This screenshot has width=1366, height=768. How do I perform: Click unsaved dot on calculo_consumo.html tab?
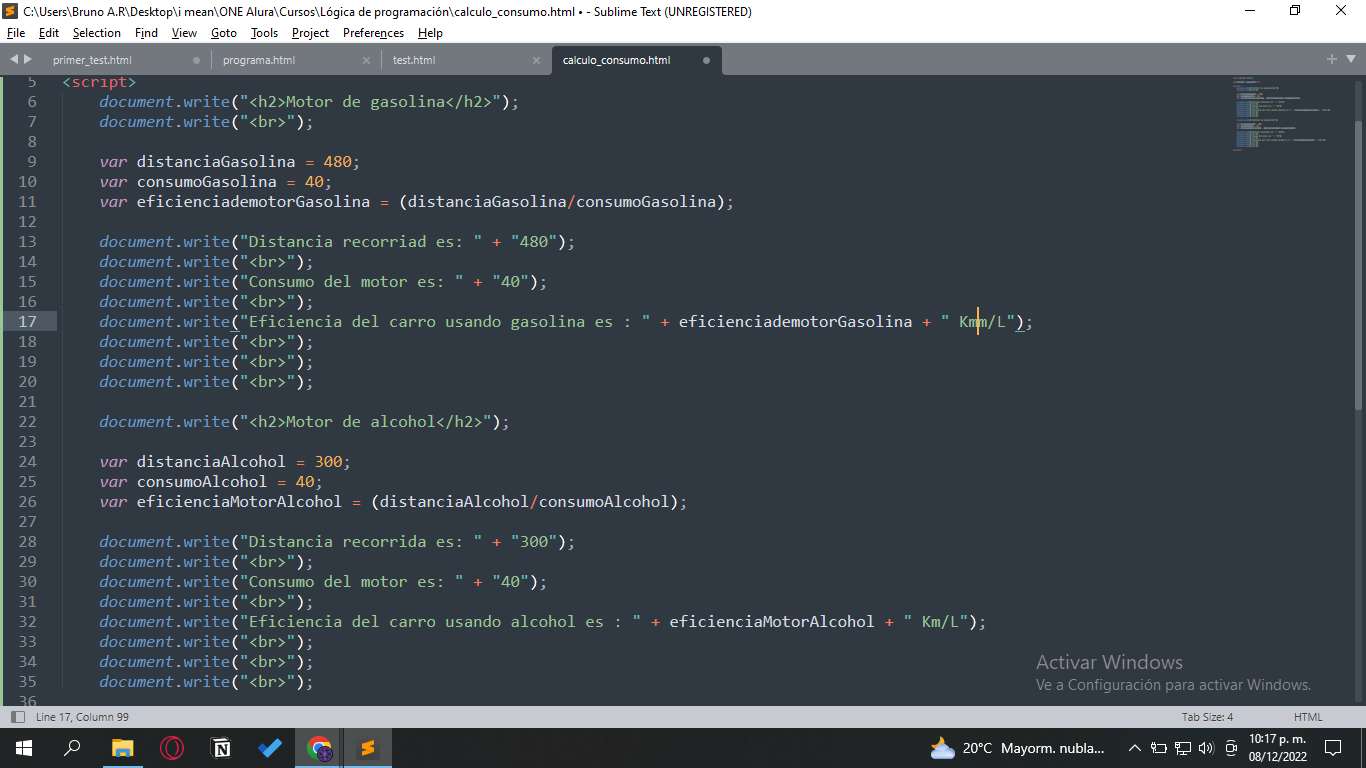(706, 60)
